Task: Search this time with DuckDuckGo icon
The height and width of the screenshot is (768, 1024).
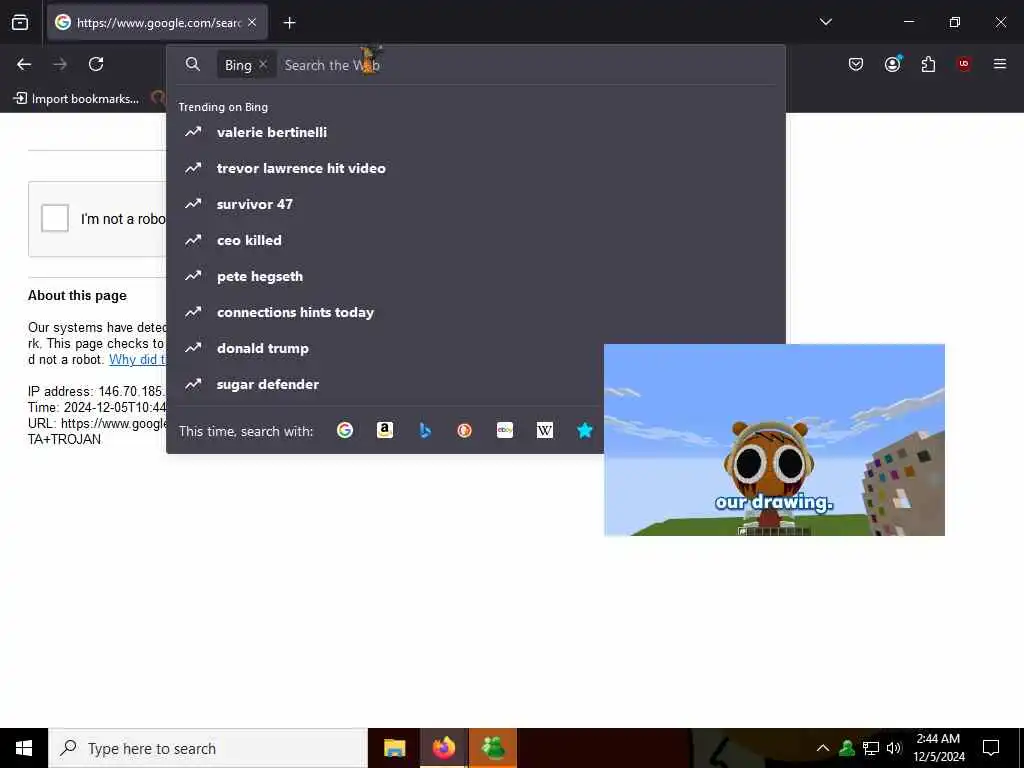Action: pos(464,430)
